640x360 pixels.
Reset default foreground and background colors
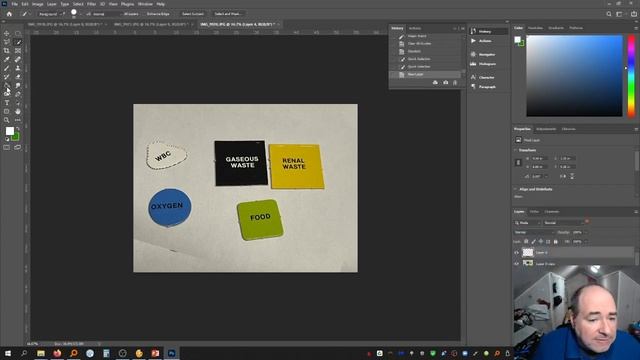point(7,140)
